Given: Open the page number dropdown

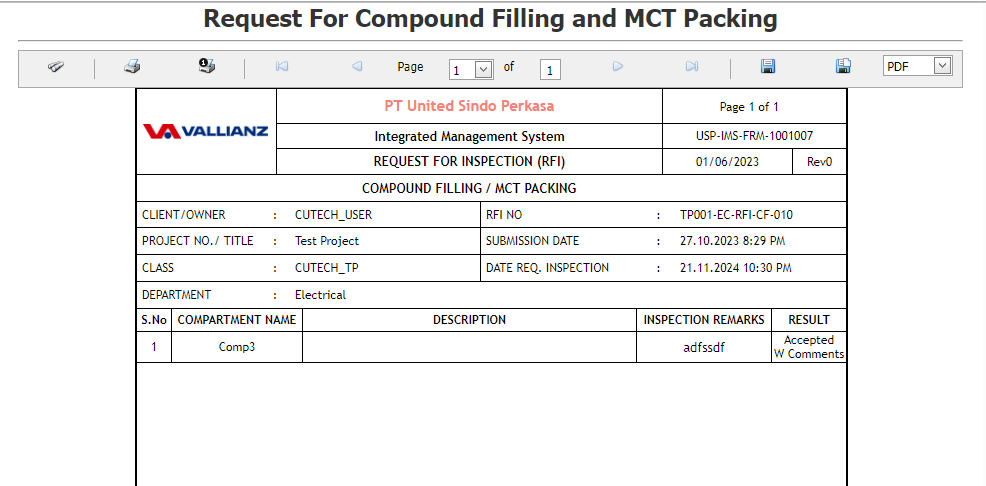Looking at the screenshot, I should click(x=484, y=69).
